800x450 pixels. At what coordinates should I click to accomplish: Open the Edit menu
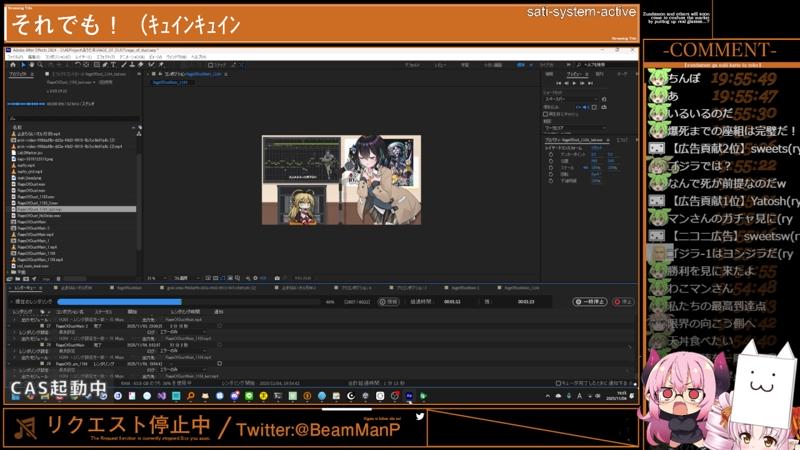pos(34,57)
